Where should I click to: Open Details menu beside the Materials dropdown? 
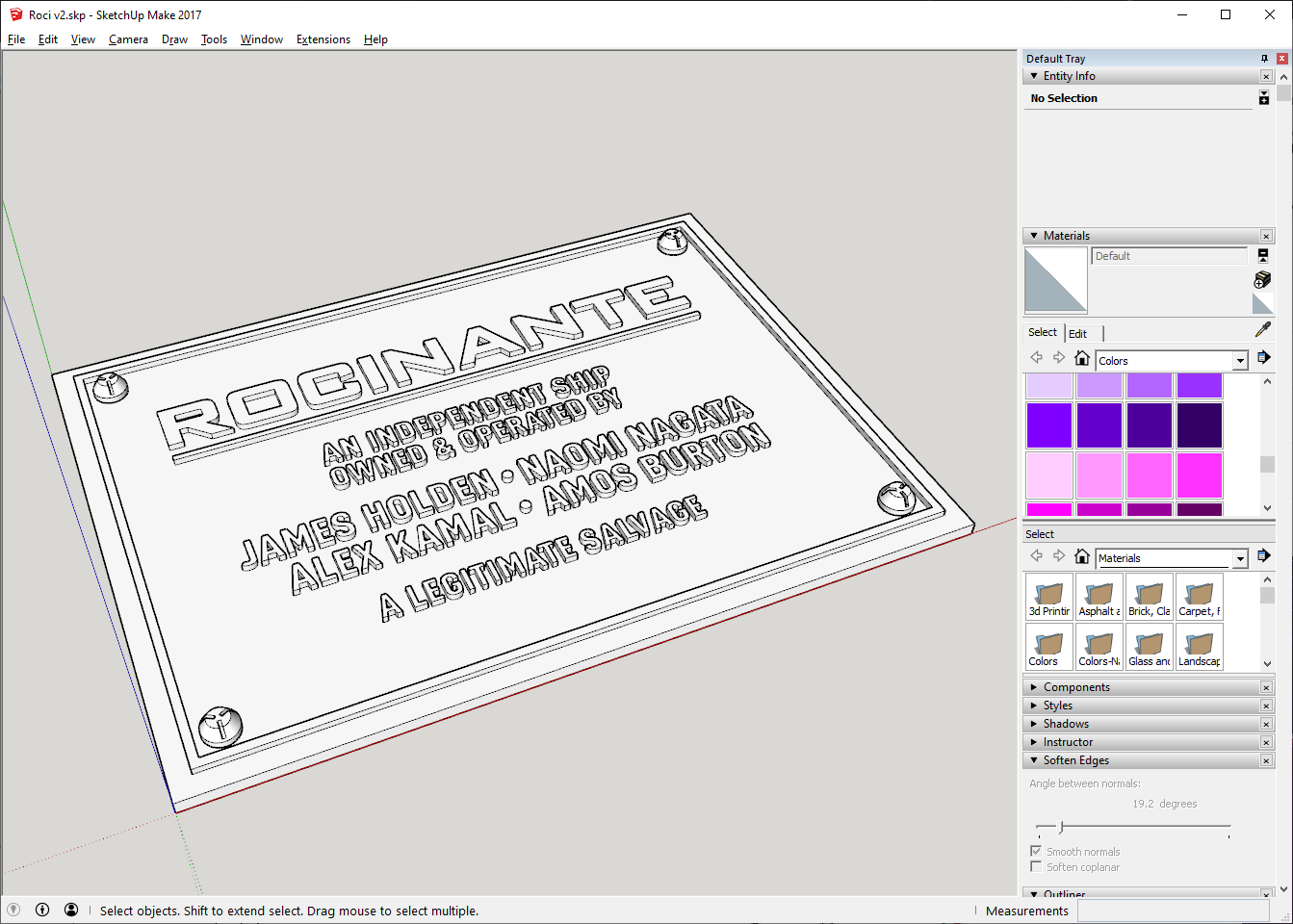coord(1263,555)
